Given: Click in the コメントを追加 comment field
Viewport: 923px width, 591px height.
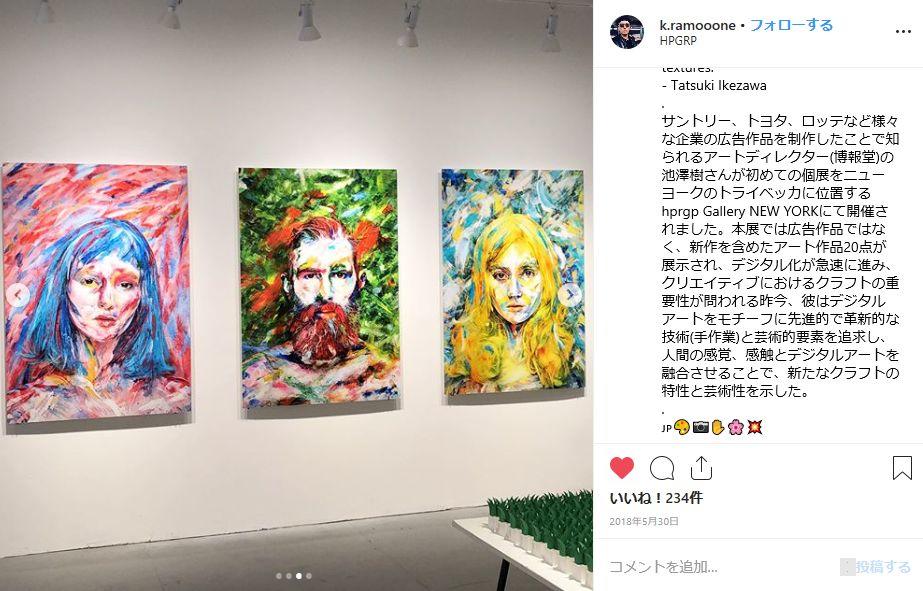Looking at the screenshot, I should tap(723, 566).
